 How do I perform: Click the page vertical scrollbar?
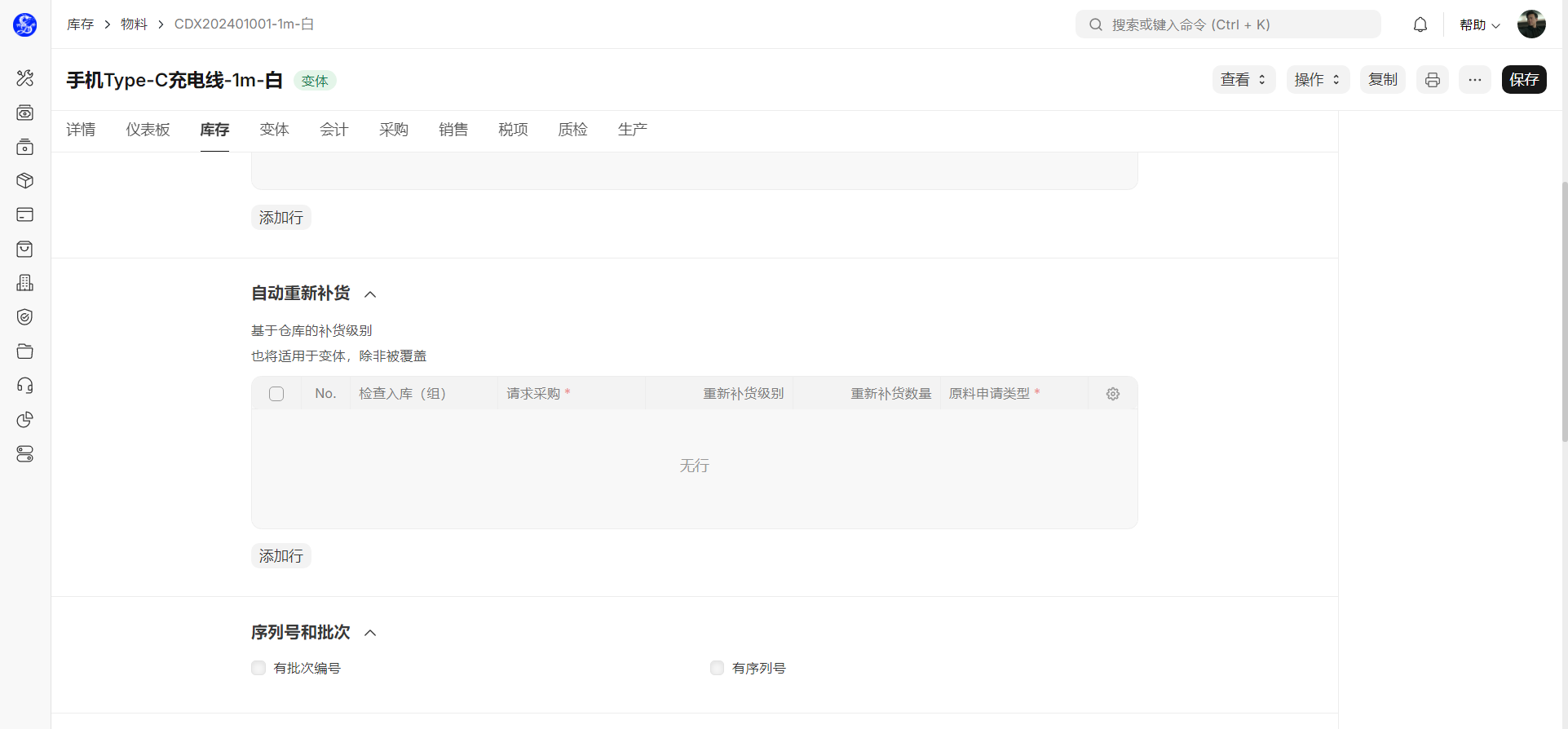[x=1563, y=310]
